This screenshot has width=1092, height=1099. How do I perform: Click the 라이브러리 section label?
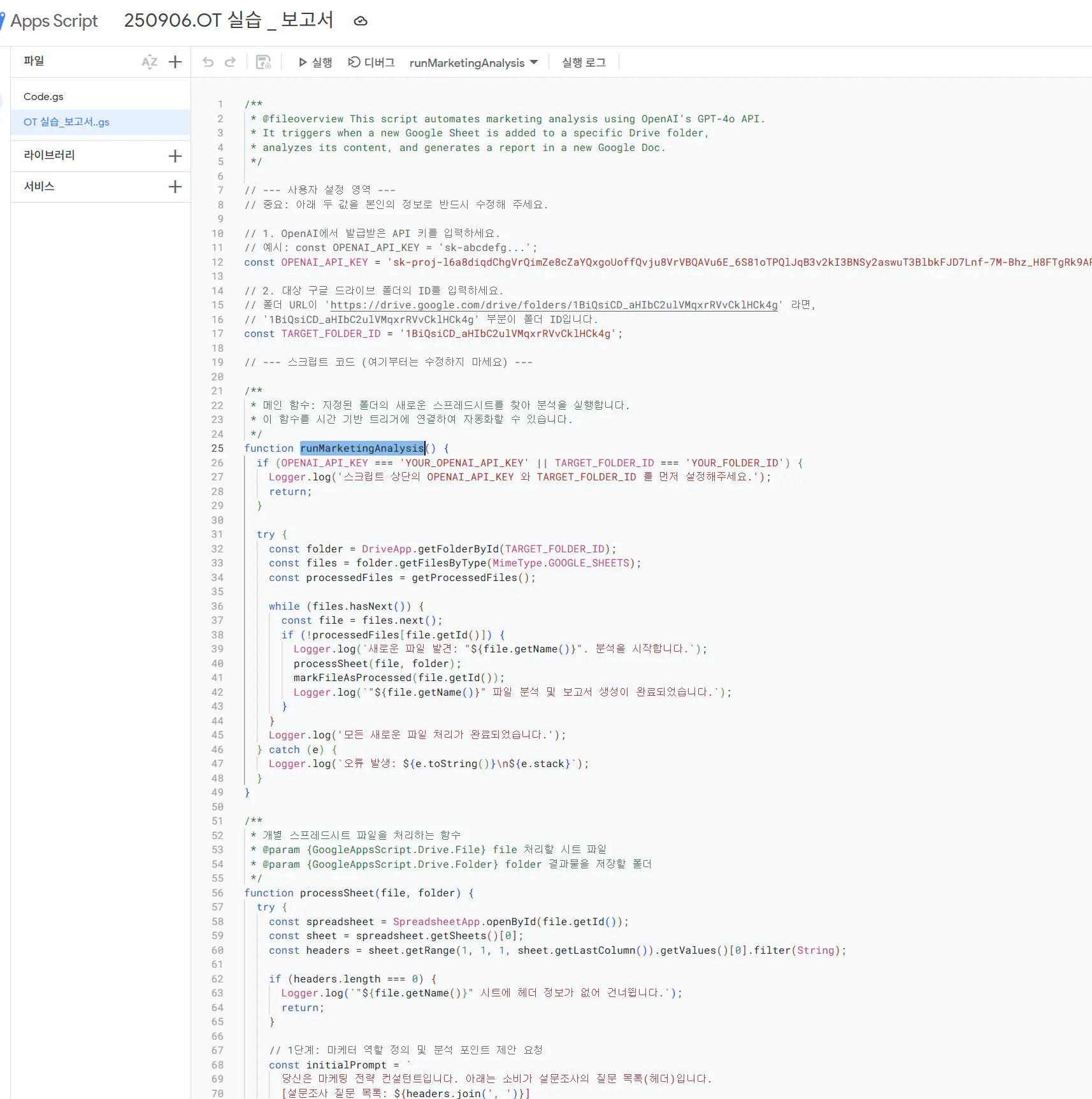(49, 155)
